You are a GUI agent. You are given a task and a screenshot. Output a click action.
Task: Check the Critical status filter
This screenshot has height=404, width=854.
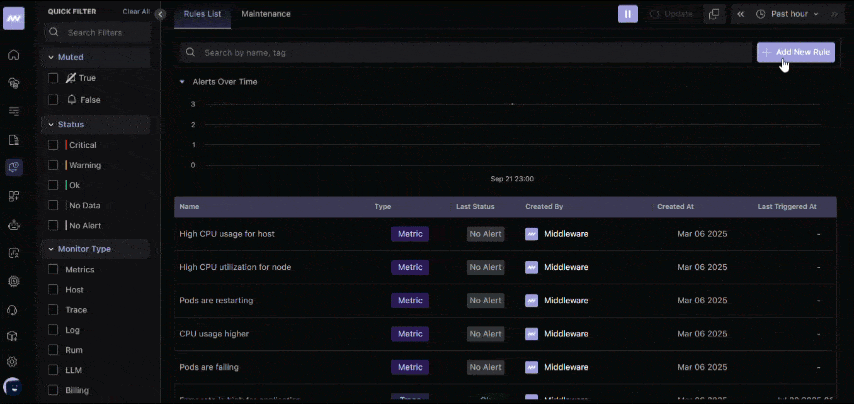click(54, 145)
